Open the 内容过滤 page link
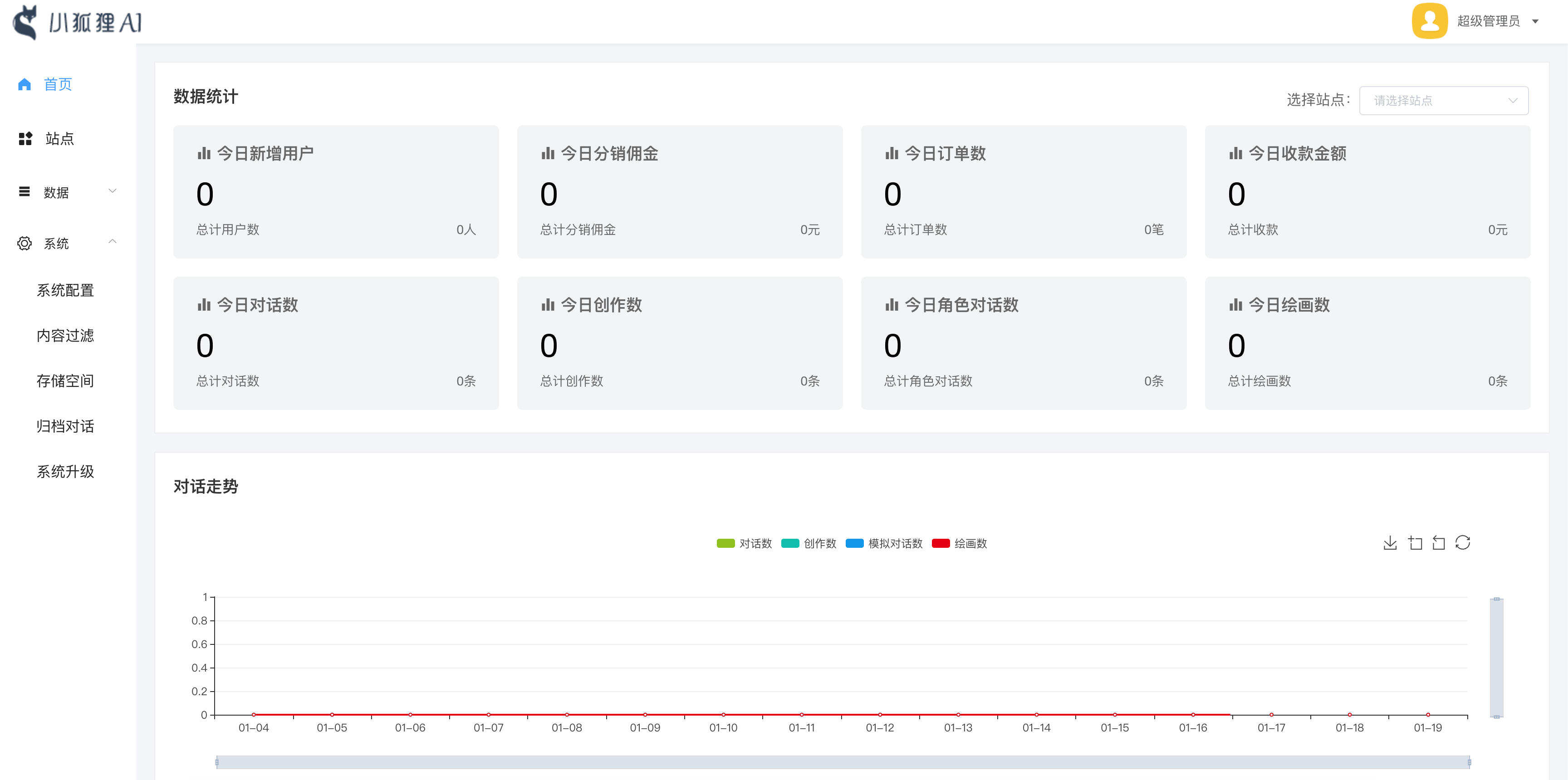Screen dimensions: 1568x780 coord(65,335)
